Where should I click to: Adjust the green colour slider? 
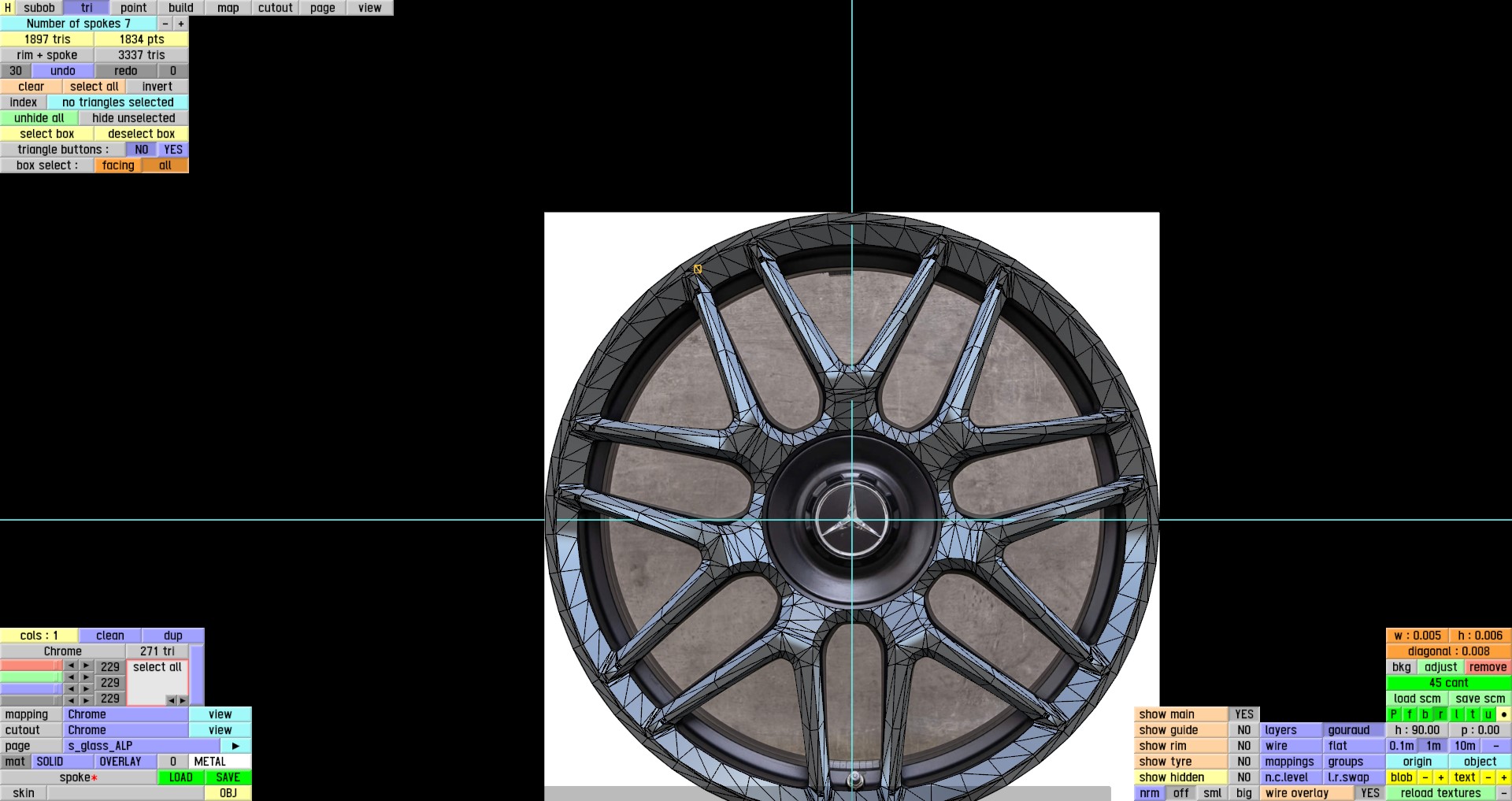[31, 677]
